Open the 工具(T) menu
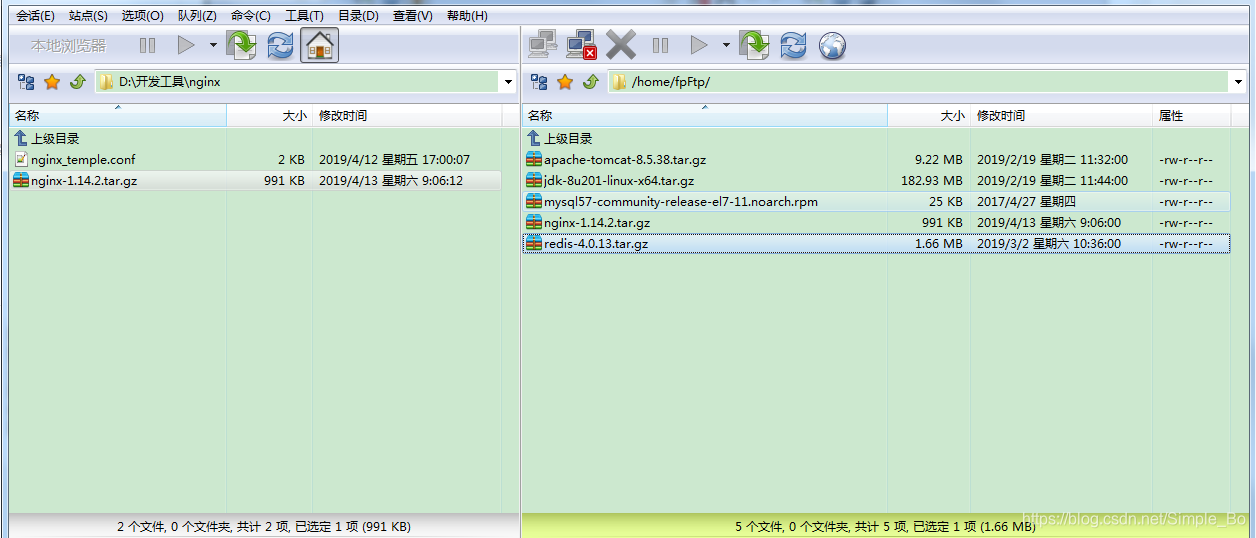This screenshot has height=538, width=1256. pyautogui.click(x=304, y=16)
